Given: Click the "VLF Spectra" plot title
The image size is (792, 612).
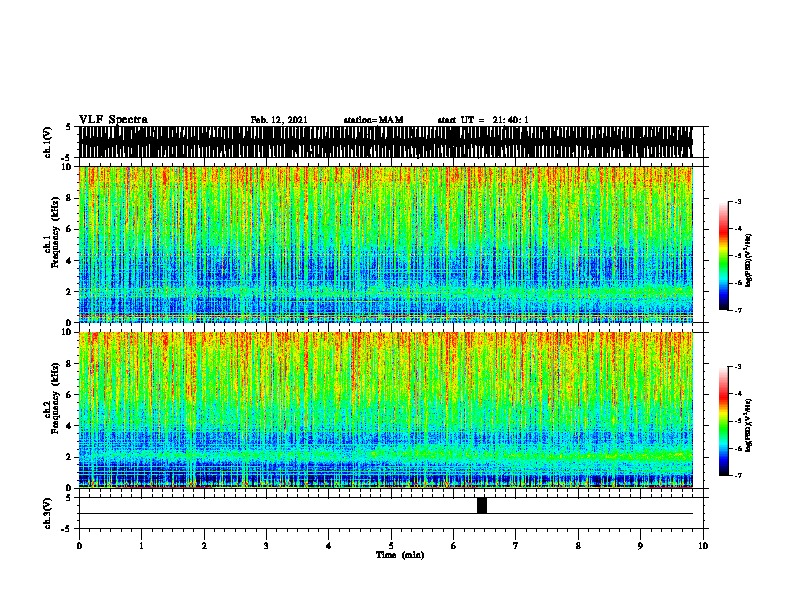Looking at the screenshot, I should click(113, 120).
